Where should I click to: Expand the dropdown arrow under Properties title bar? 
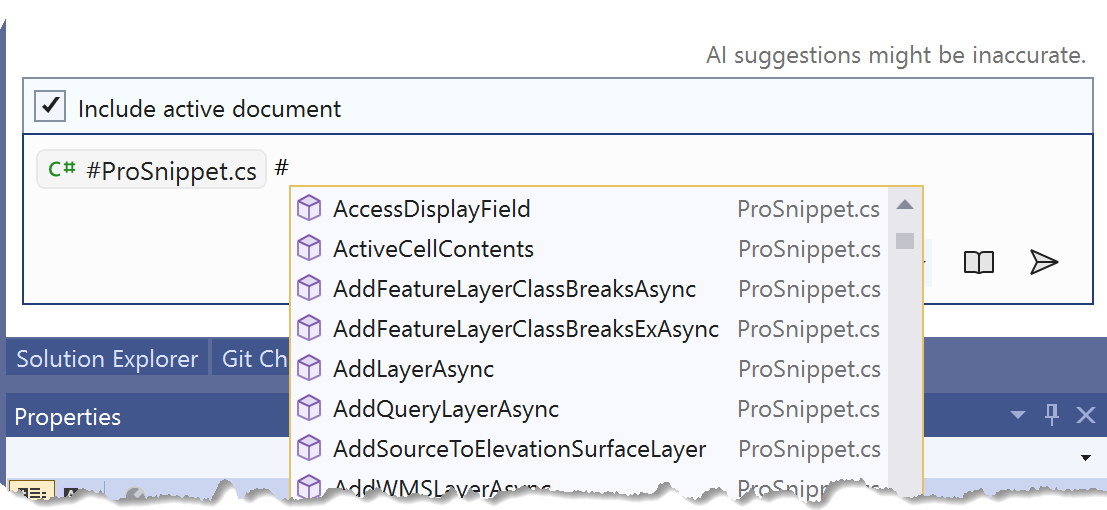pos(1085,458)
